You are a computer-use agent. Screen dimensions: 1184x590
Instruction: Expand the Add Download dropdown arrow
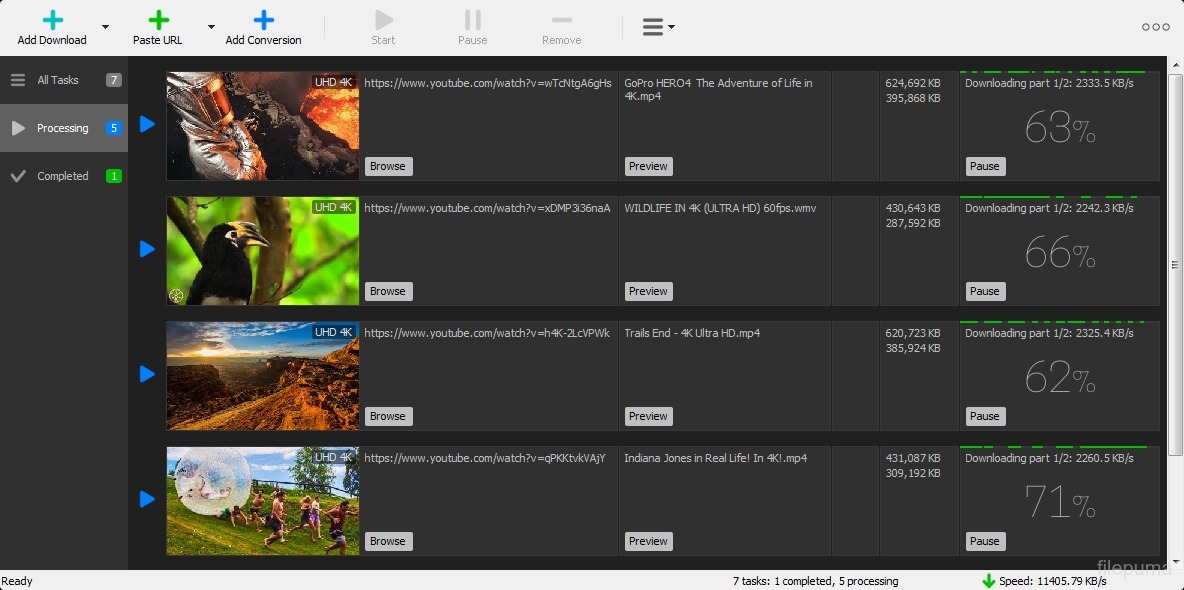(106, 27)
